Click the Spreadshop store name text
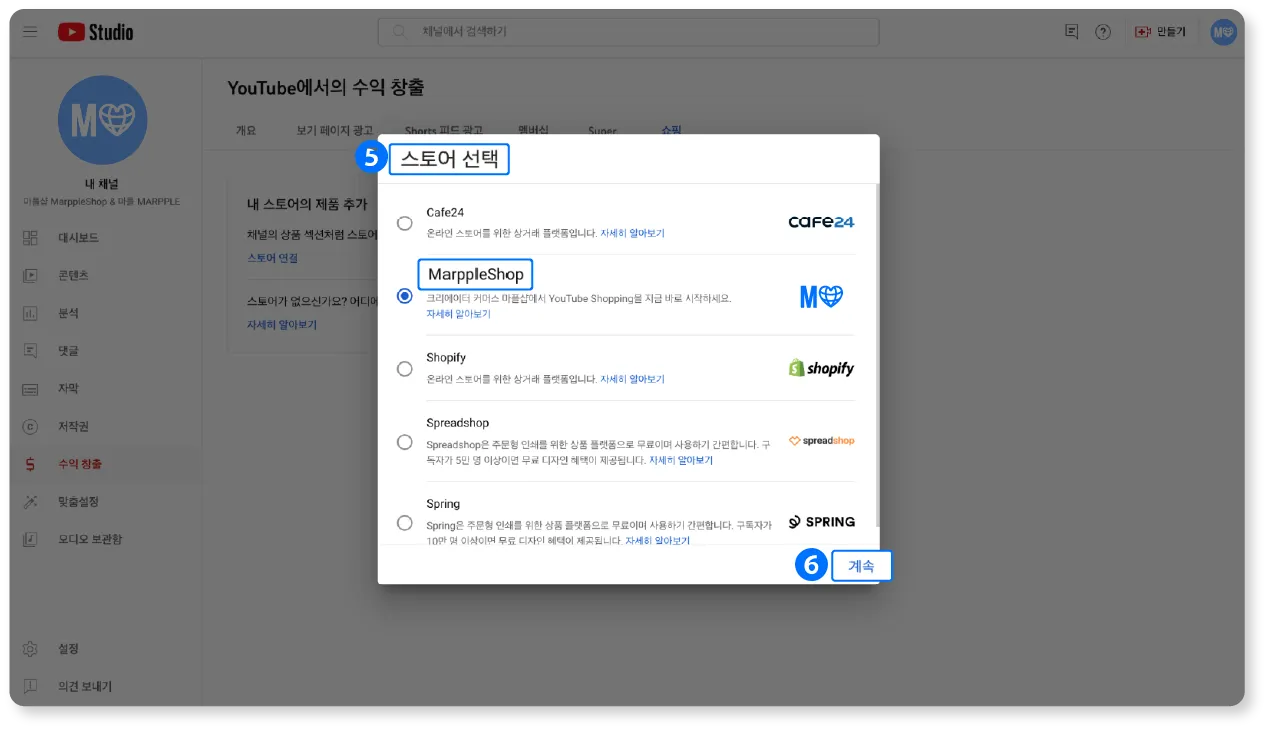 pos(457,423)
